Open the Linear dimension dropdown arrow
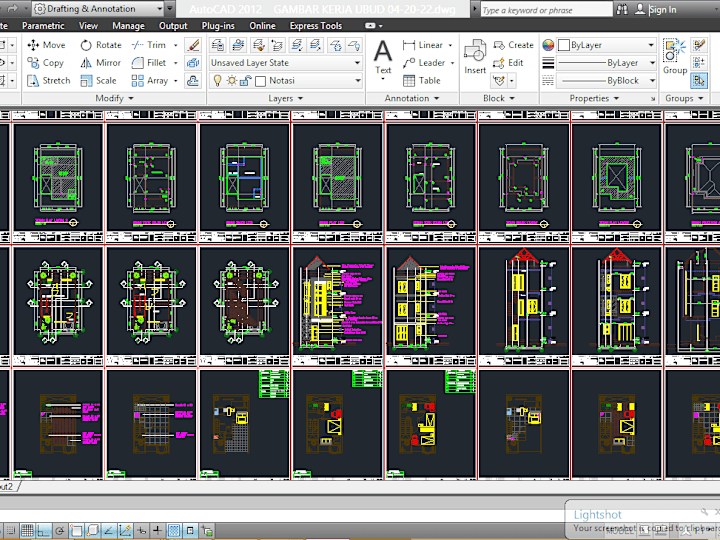 click(x=450, y=45)
